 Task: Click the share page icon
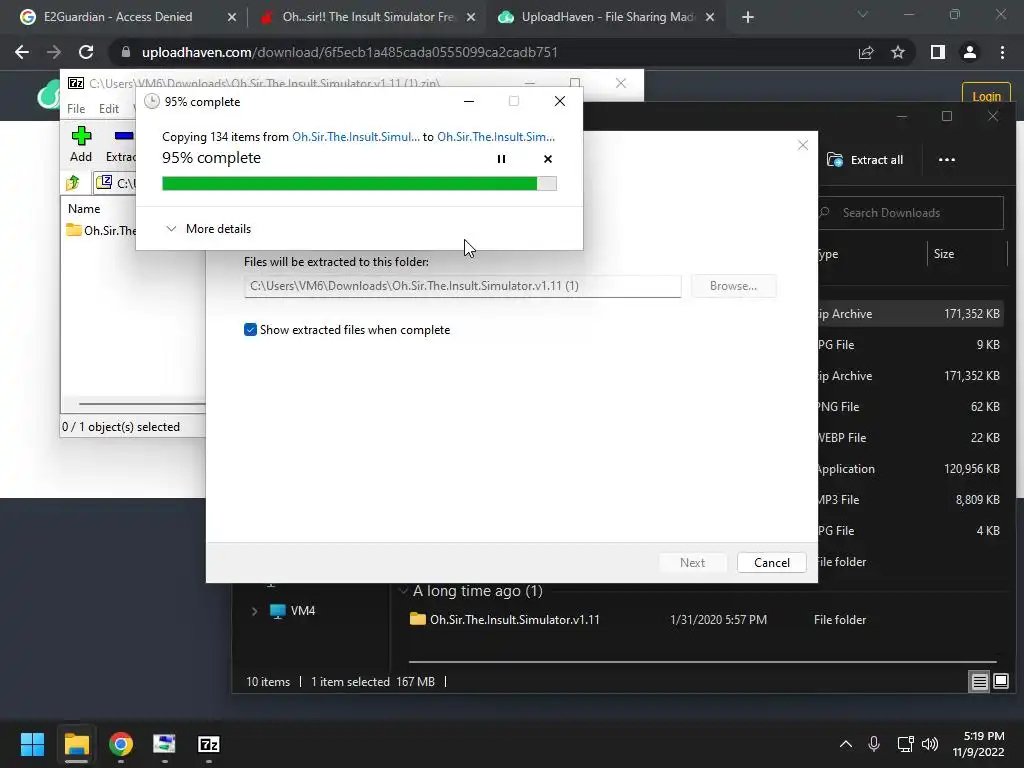tap(866, 52)
